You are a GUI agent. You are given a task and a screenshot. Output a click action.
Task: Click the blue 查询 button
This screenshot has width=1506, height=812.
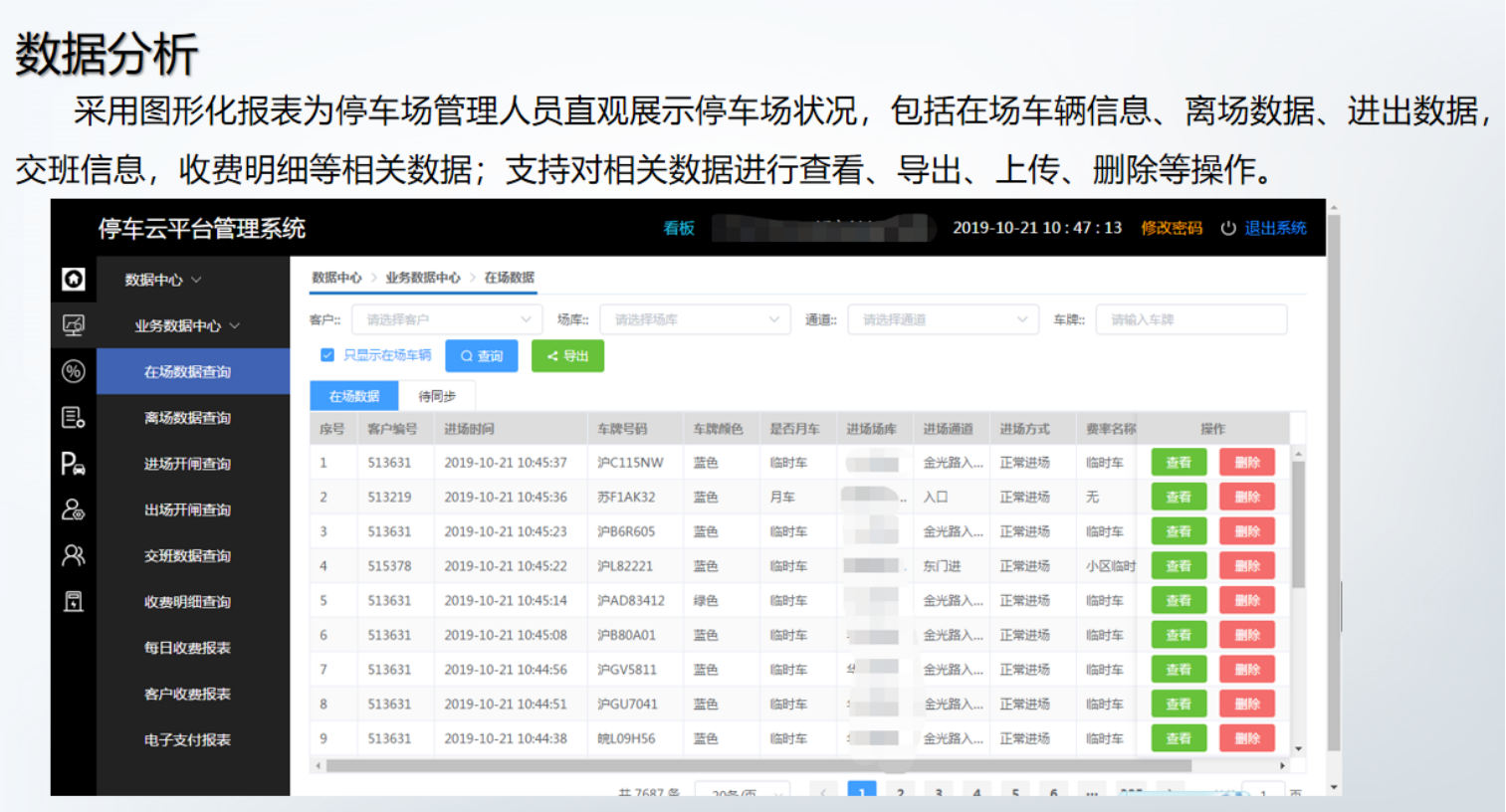[x=482, y=356]
